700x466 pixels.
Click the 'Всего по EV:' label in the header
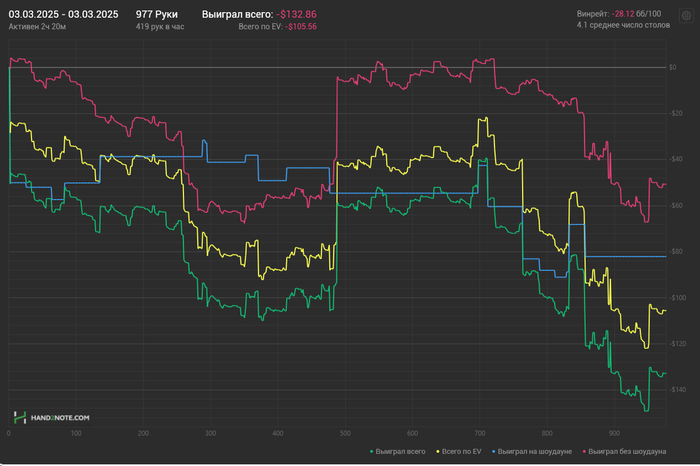coord(260,26)
